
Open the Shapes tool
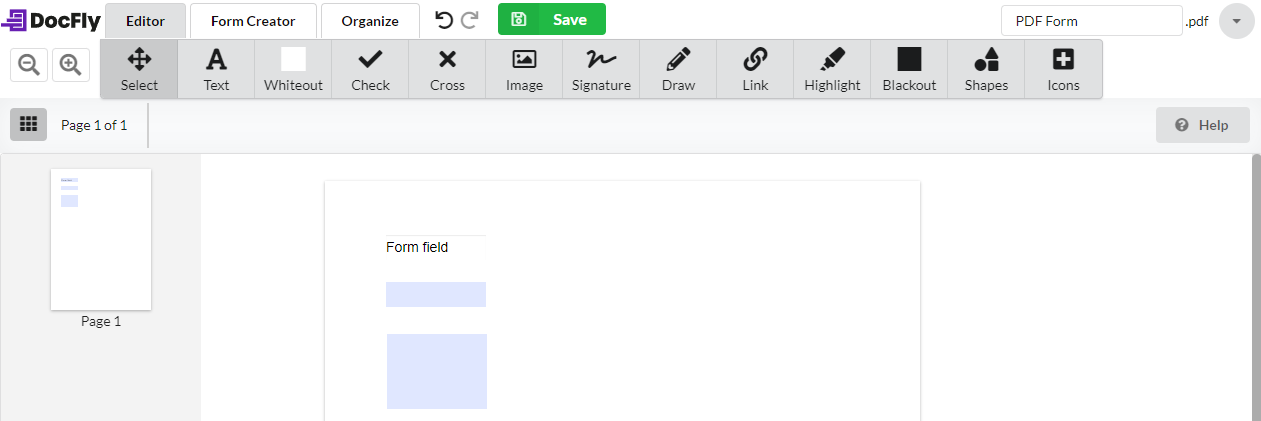tap(986, 69)
